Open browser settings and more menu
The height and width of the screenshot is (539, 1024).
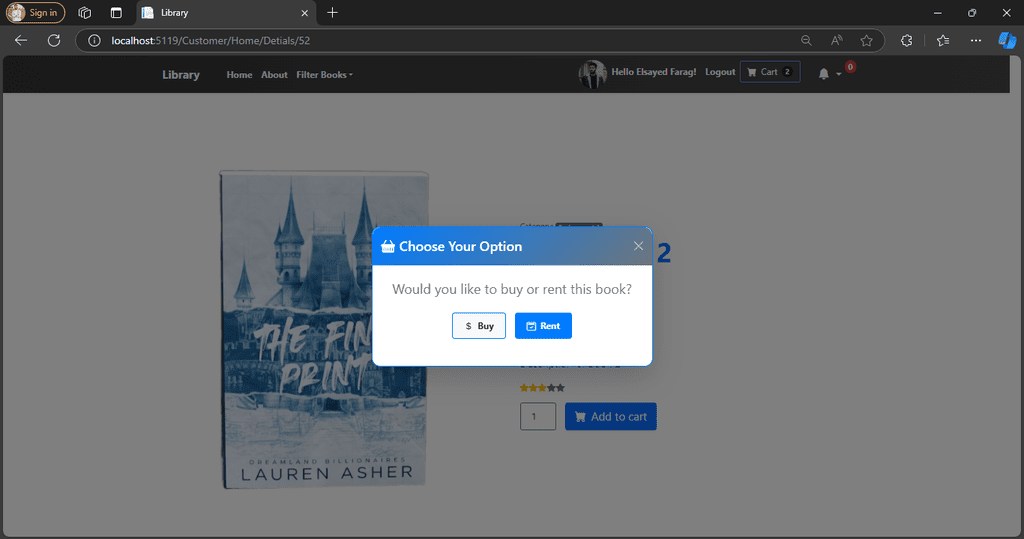(976, 41)
